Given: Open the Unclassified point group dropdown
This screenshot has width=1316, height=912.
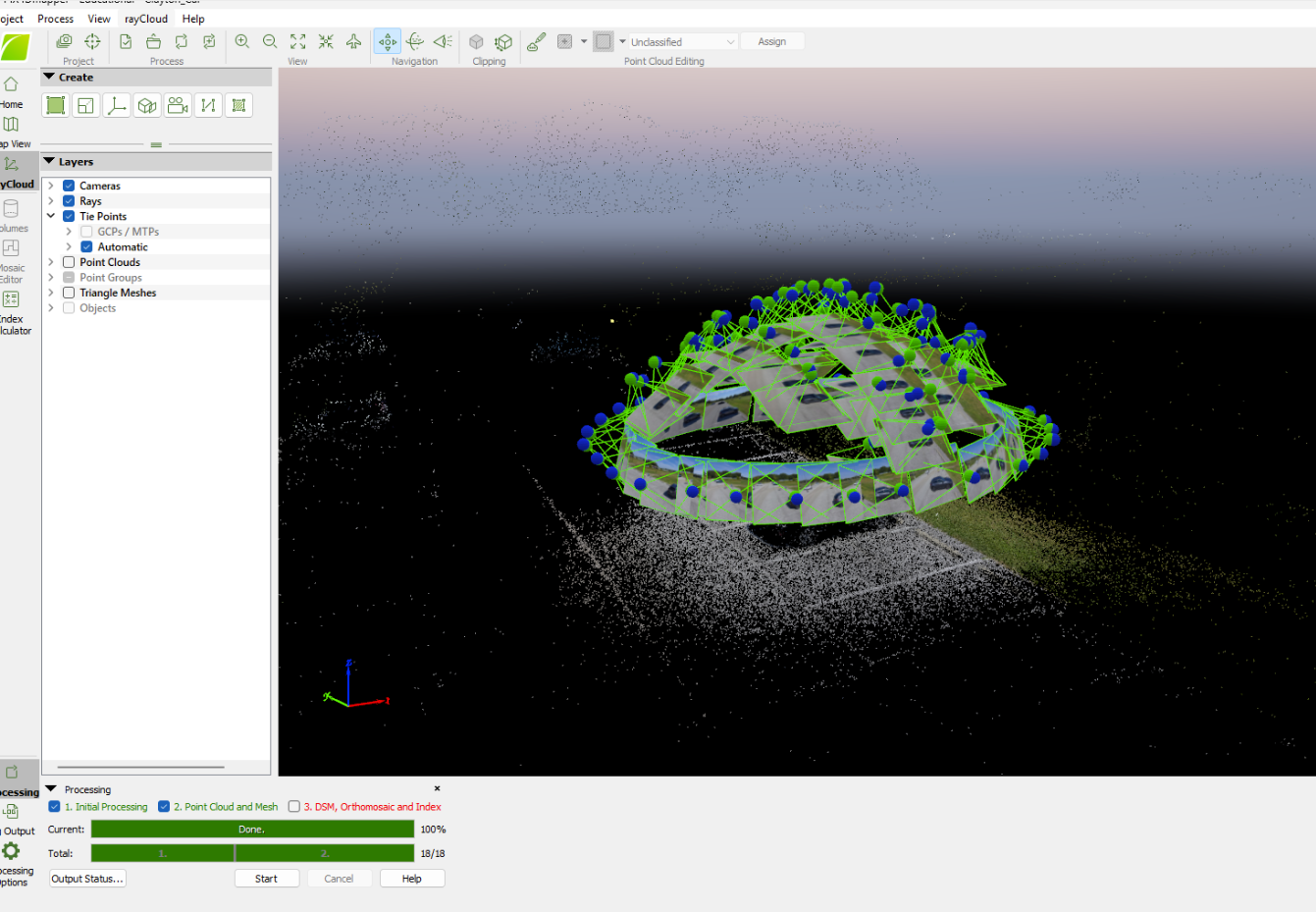Looking at the screenshot, I should click(682, 42).
